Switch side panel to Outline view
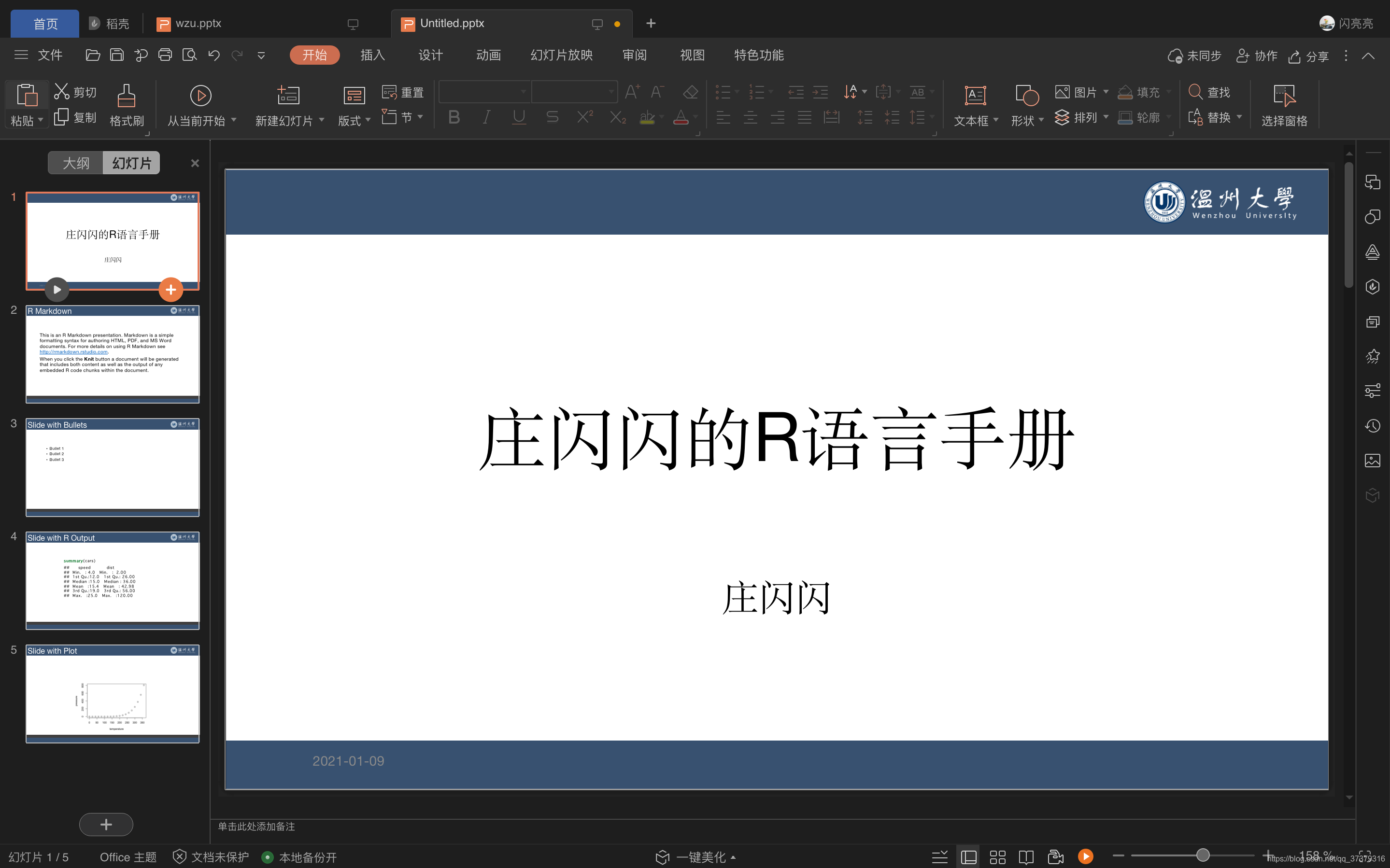1390x868 pixels. tap(76, 163)
